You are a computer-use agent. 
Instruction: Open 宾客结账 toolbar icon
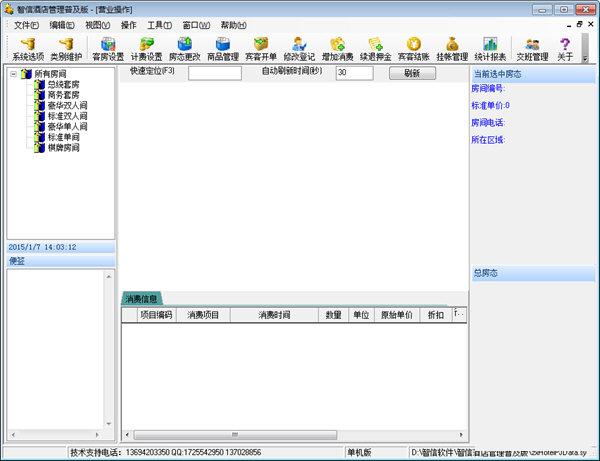coord(413,48)
